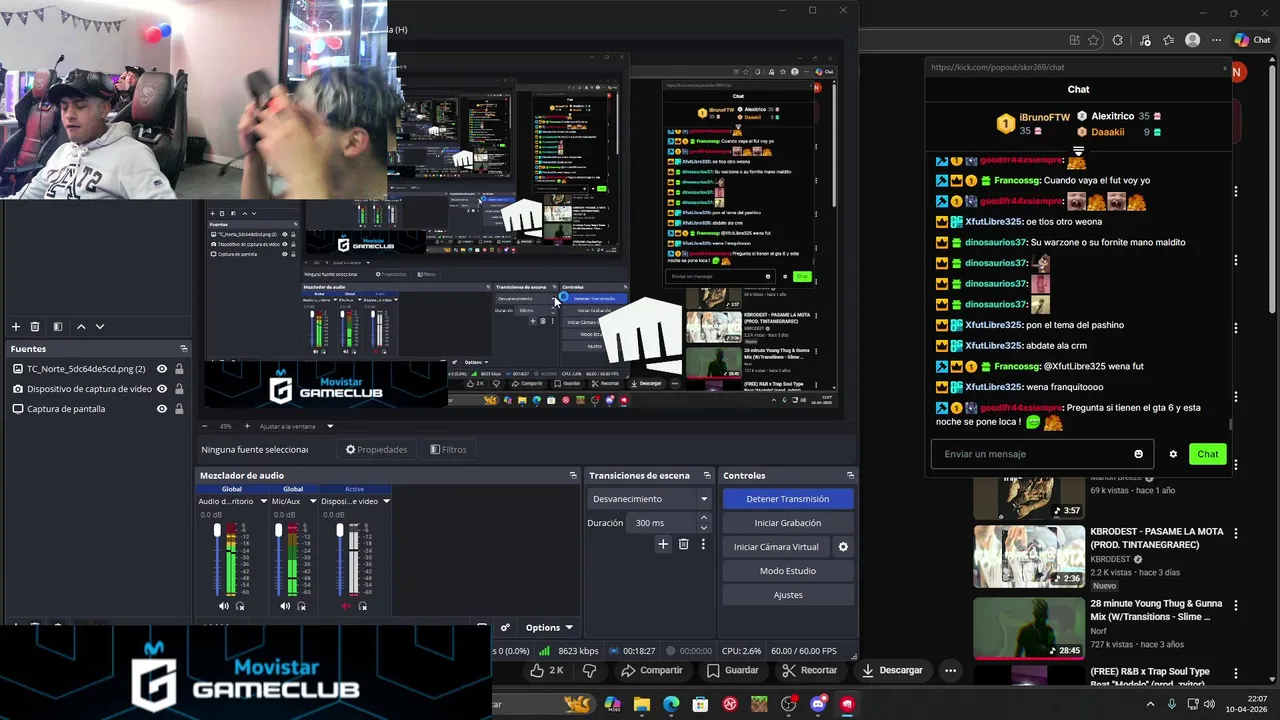Image resolution: width=1280 pixels, height=720 pixels.
Task: Open more actions ellipsis next to Descargar
Action: (x=950, y=670)
